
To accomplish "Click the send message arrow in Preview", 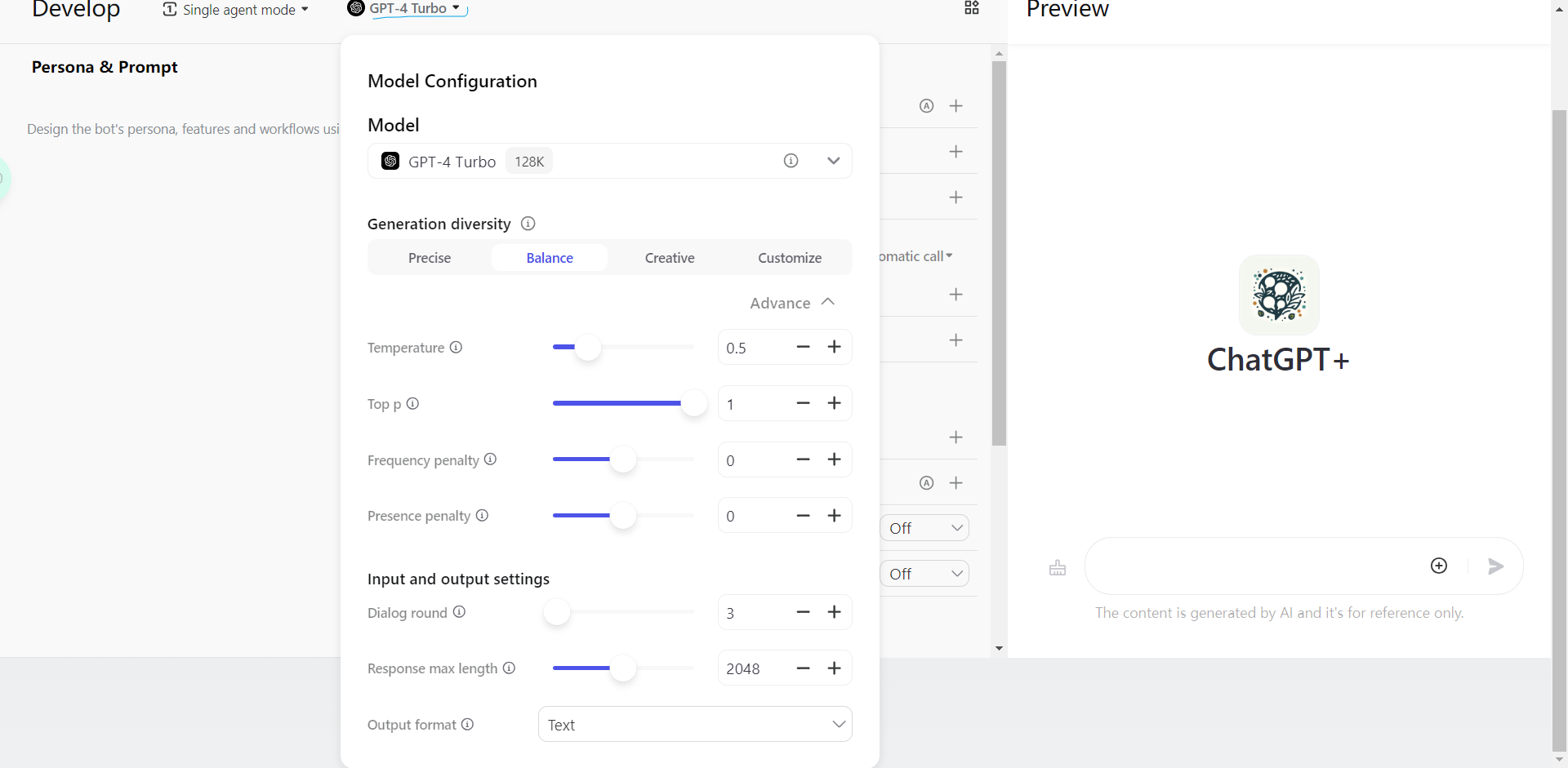I will coord(1495,566).
